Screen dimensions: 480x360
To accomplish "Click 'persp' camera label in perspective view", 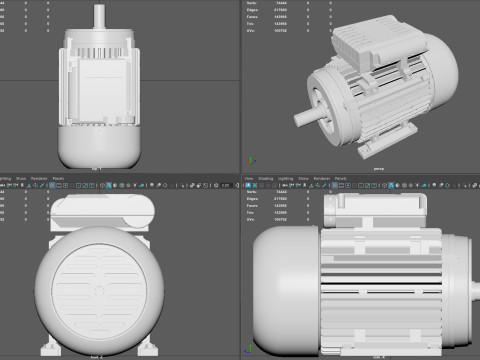I will (379, 169).
